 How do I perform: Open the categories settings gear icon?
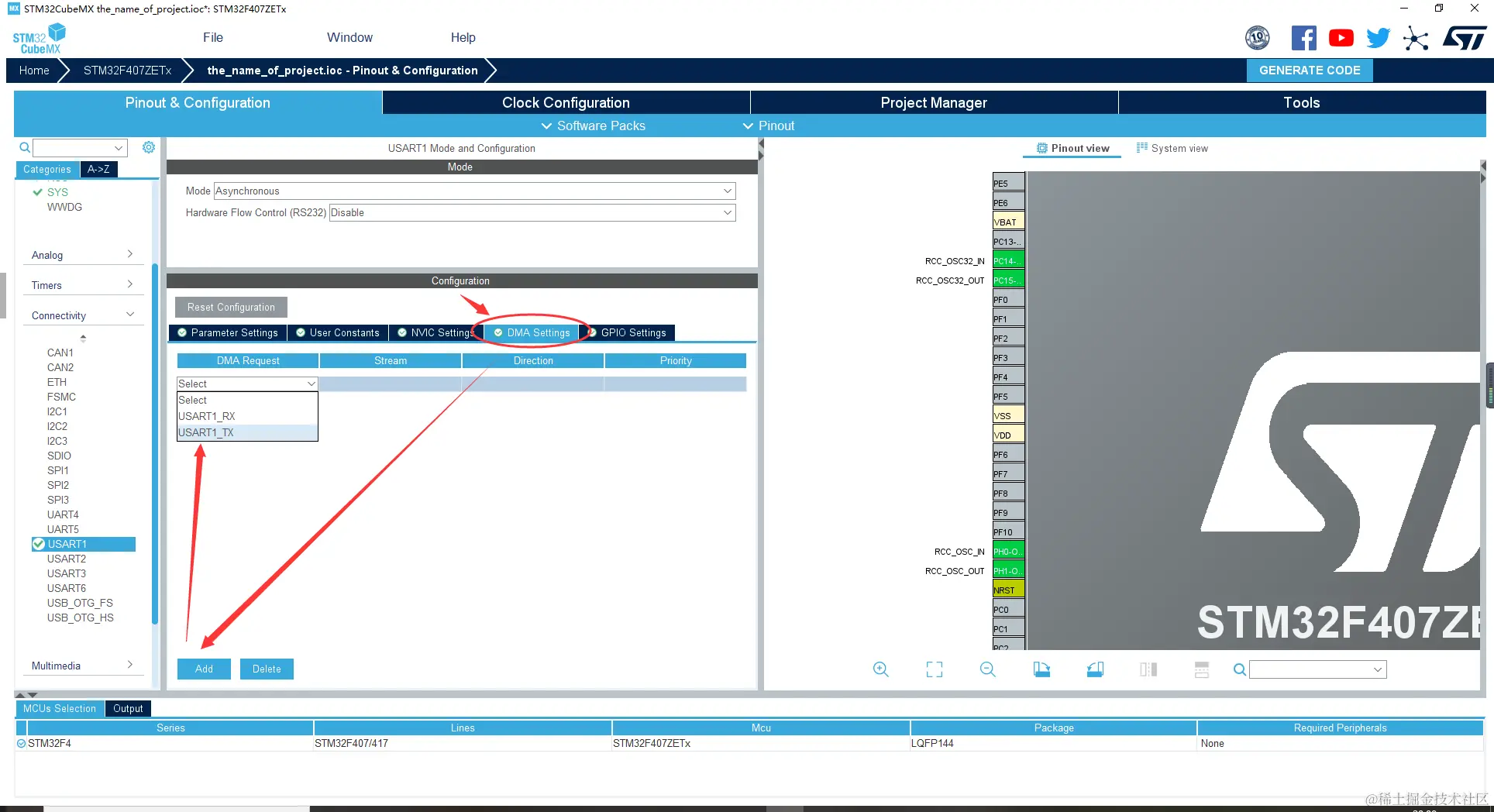tap(149, 147)
